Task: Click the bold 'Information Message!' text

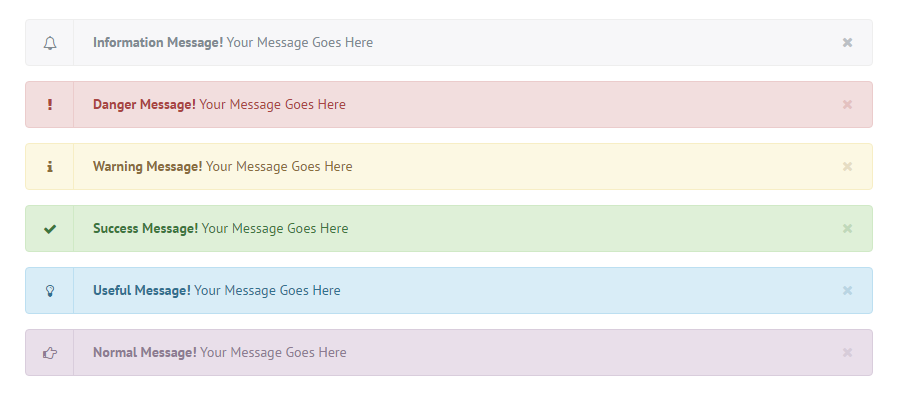Action: pyautogui.click(x=158, y=43)
